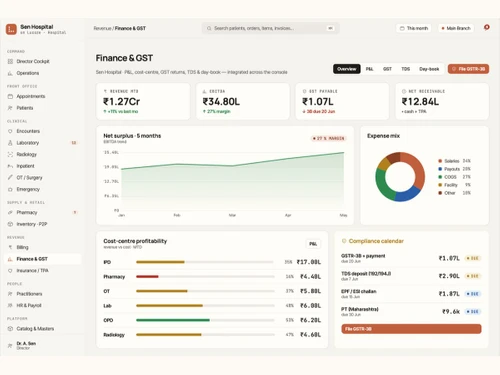Select the EPF / ESI challan row

411,294
